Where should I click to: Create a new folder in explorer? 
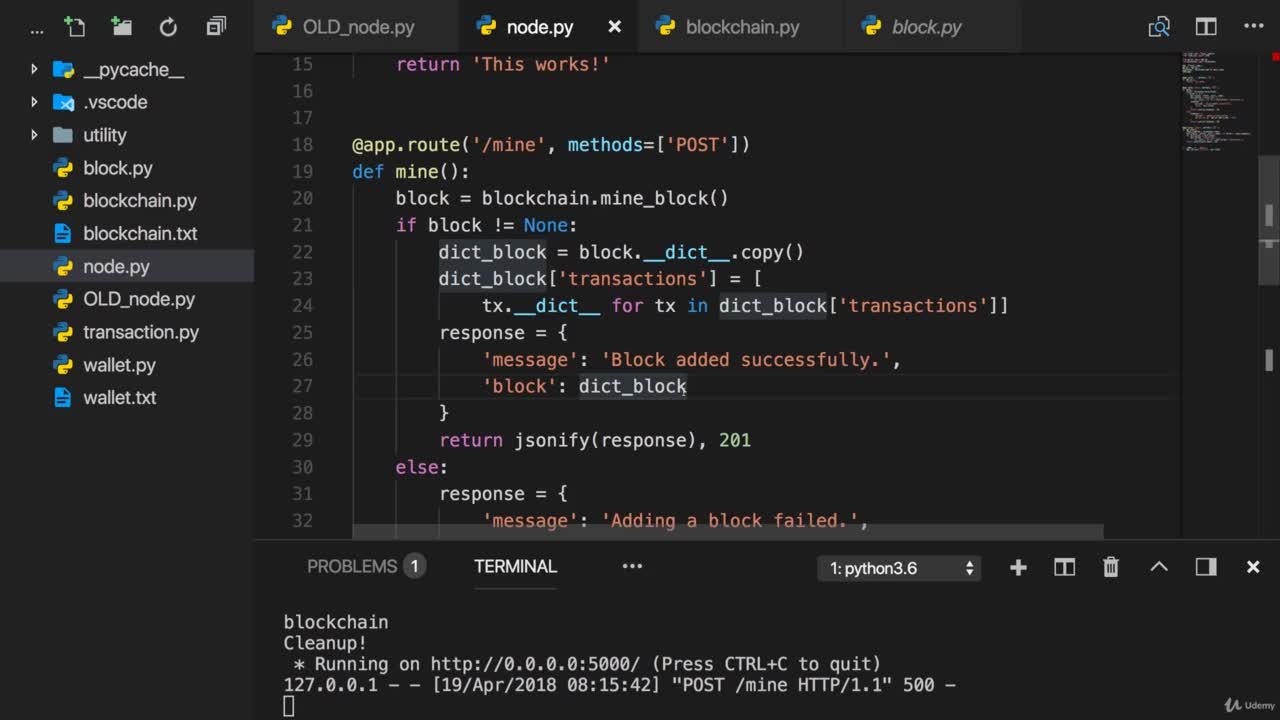(122, 27)
